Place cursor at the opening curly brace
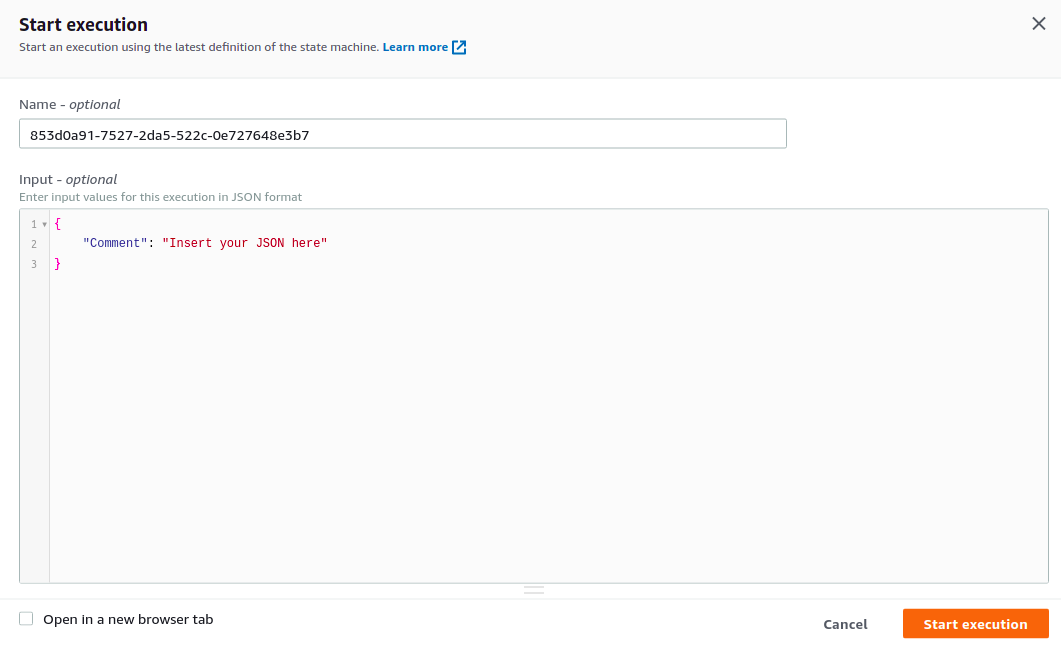 pyautogui.click(x=58, y=224)
